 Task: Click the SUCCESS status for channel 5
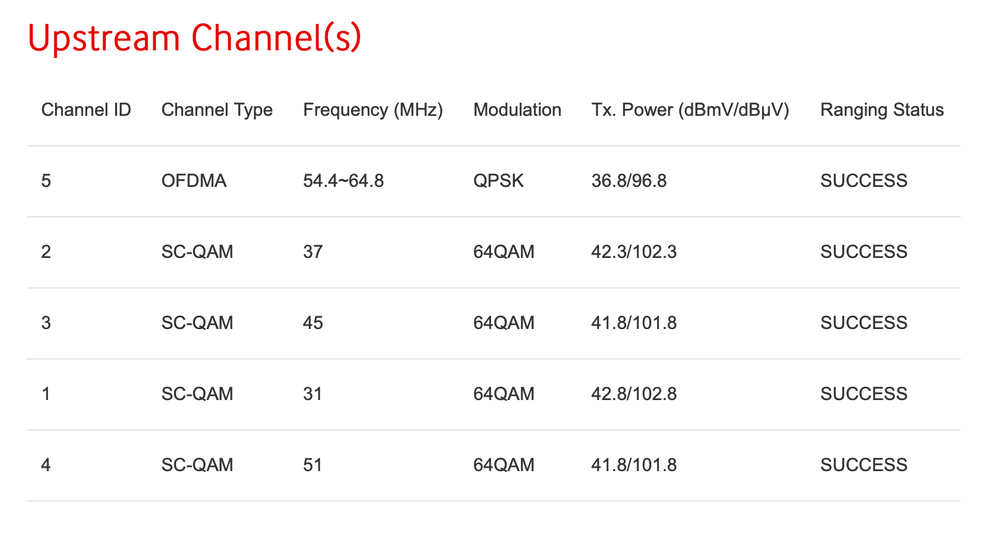(x=864, y=181)
